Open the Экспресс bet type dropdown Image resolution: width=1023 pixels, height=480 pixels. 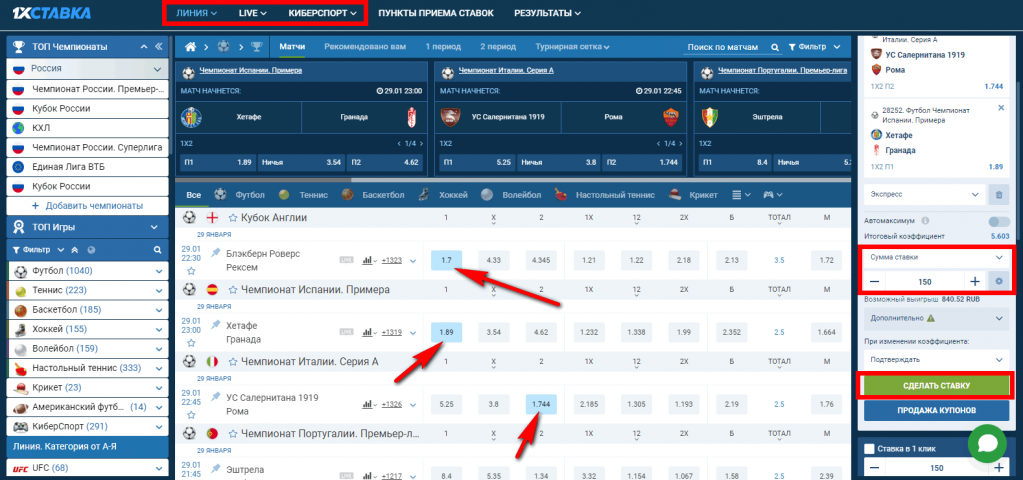point(924,194)
